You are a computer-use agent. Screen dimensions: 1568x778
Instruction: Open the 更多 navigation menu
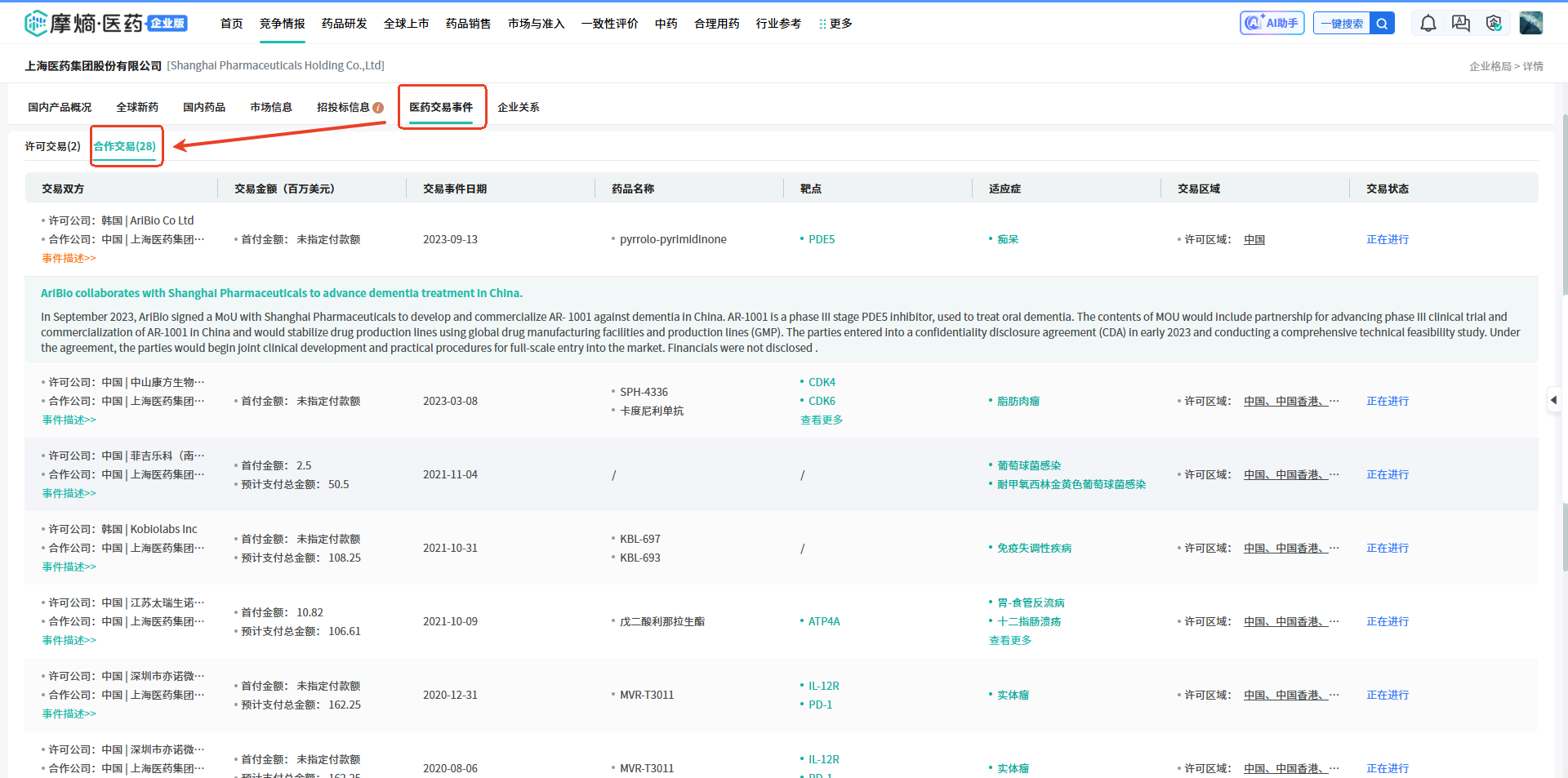[x=835, y=24]
